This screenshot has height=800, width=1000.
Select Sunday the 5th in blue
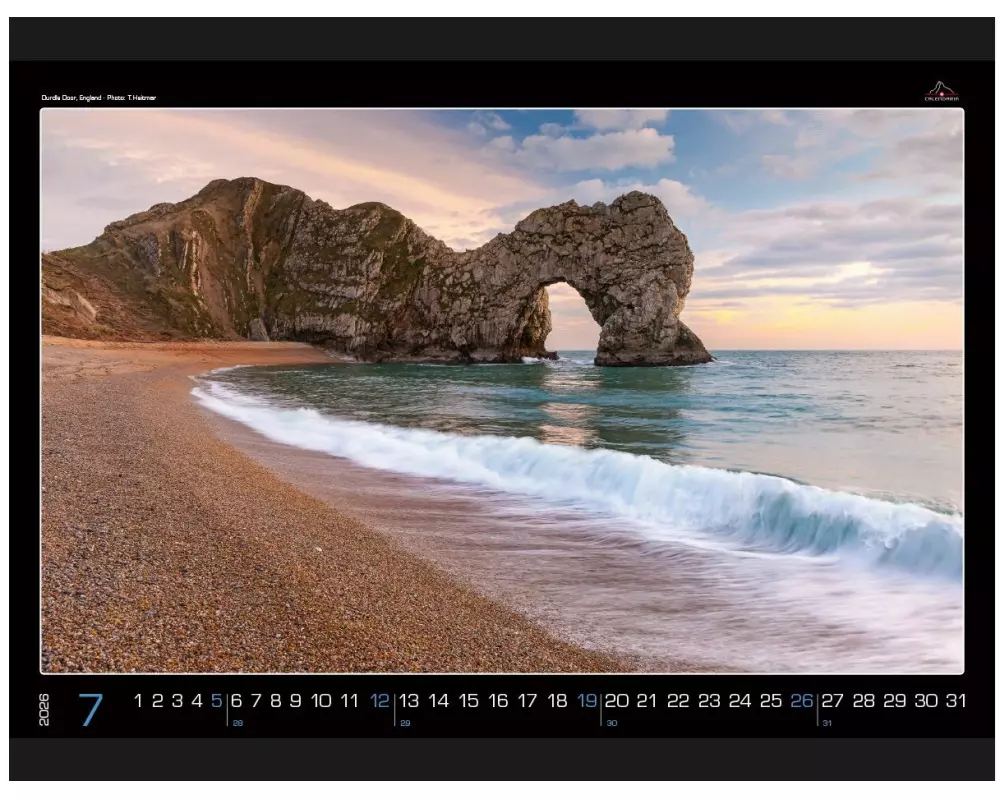point(216,701)
